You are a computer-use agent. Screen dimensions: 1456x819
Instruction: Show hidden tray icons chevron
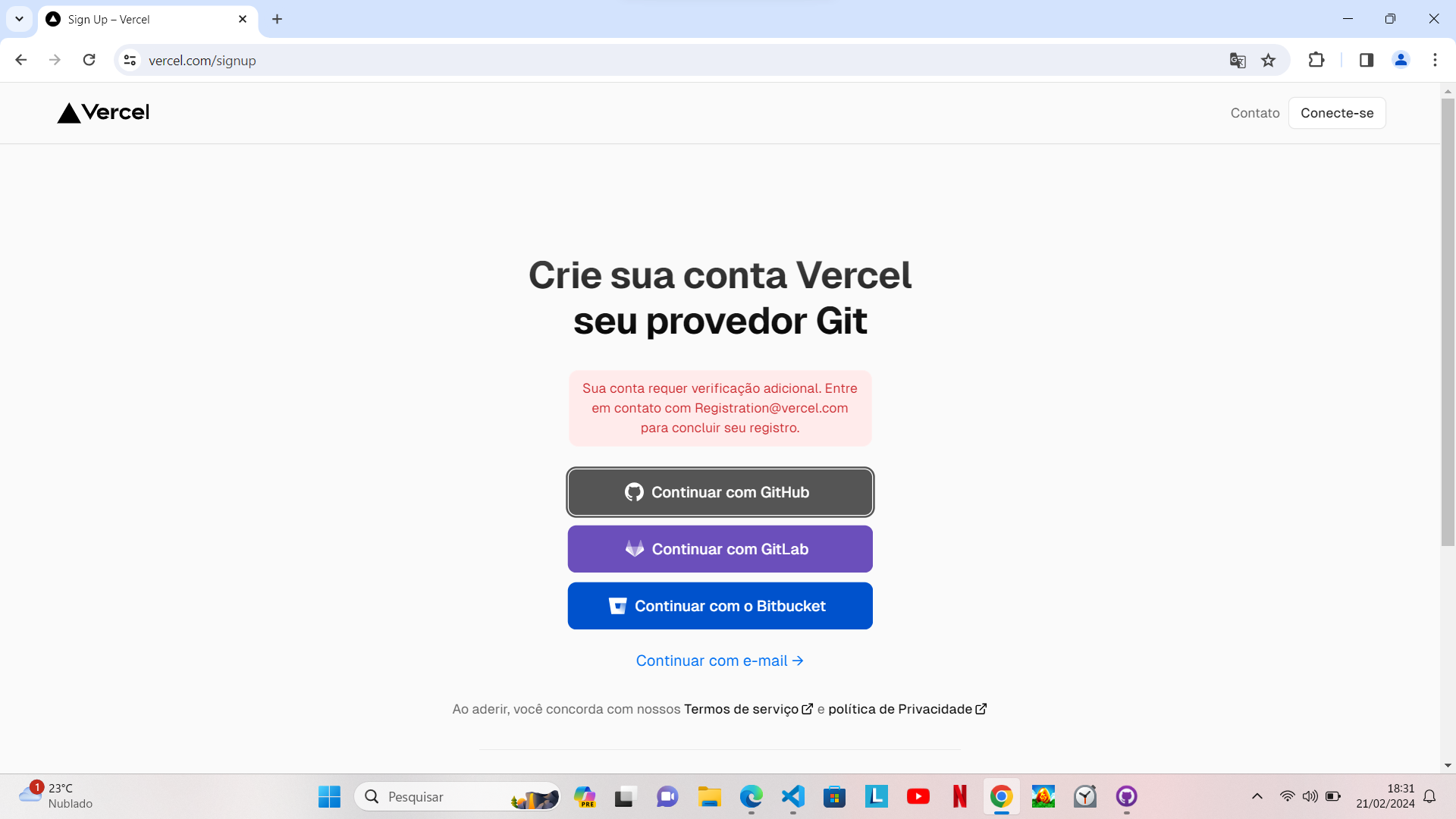point(1257,796)
